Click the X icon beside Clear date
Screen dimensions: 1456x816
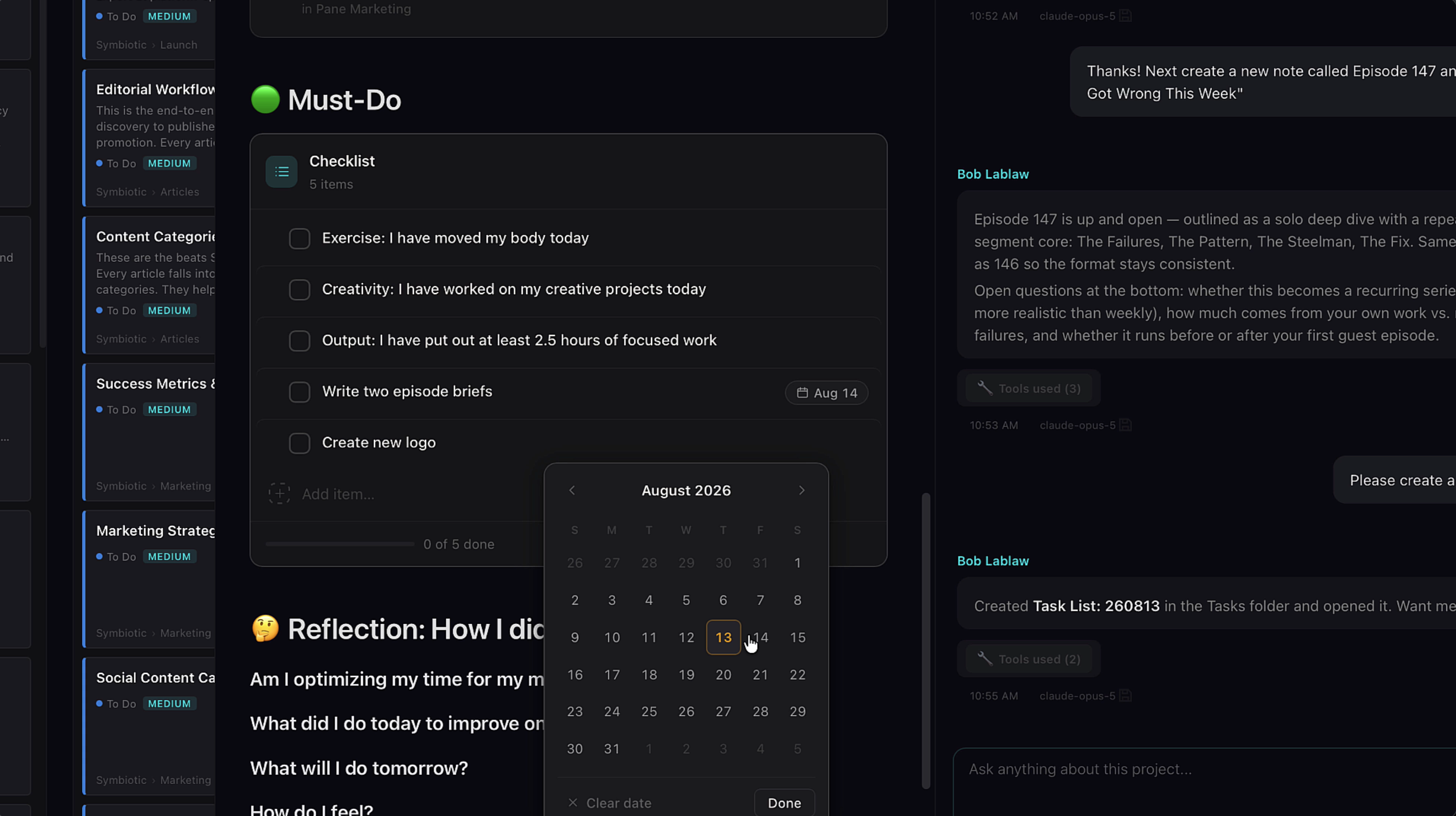(573, 803)
